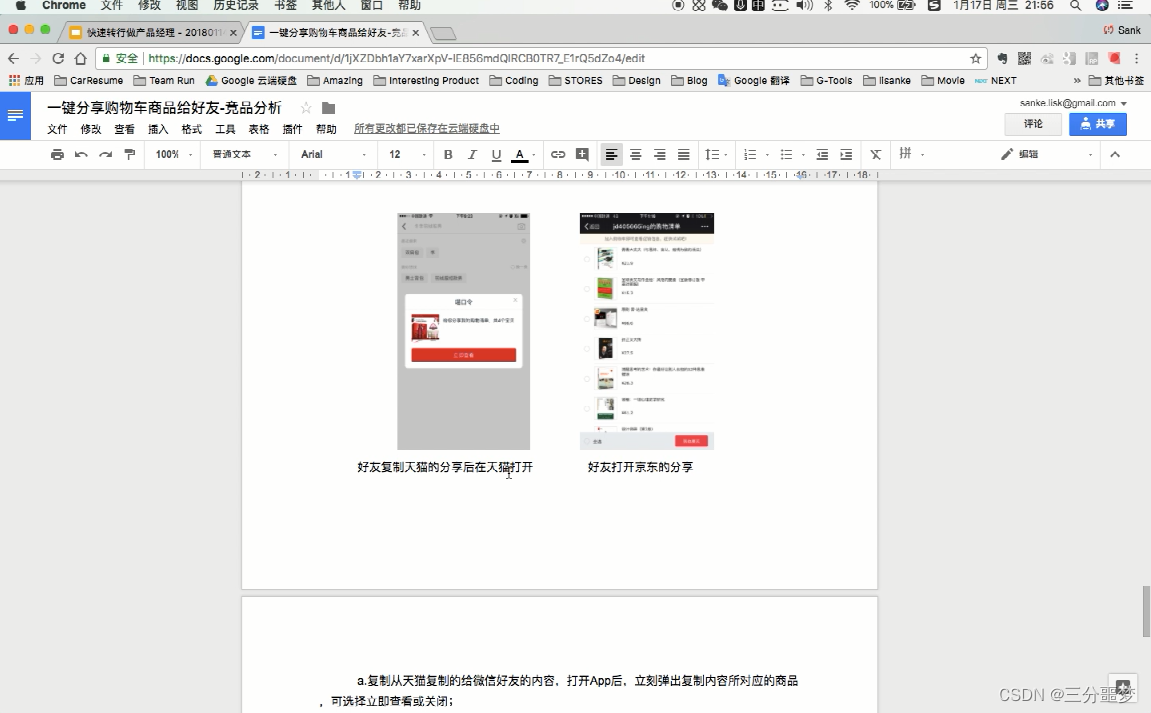Click the Print icon in toolbar
Viewport: 1151px width, 713px height.
57,154
